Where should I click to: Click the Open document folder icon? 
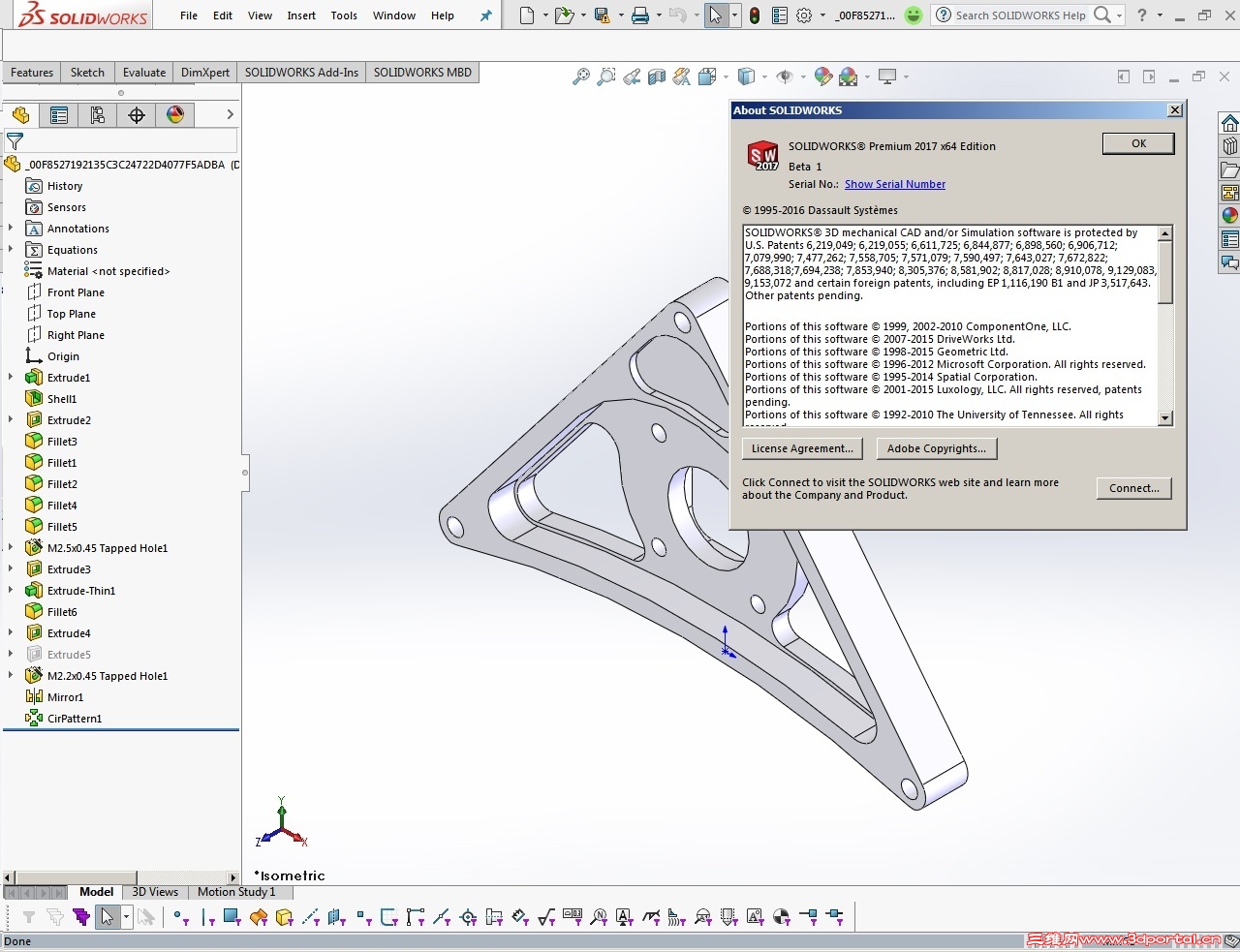tap(563, 15)
